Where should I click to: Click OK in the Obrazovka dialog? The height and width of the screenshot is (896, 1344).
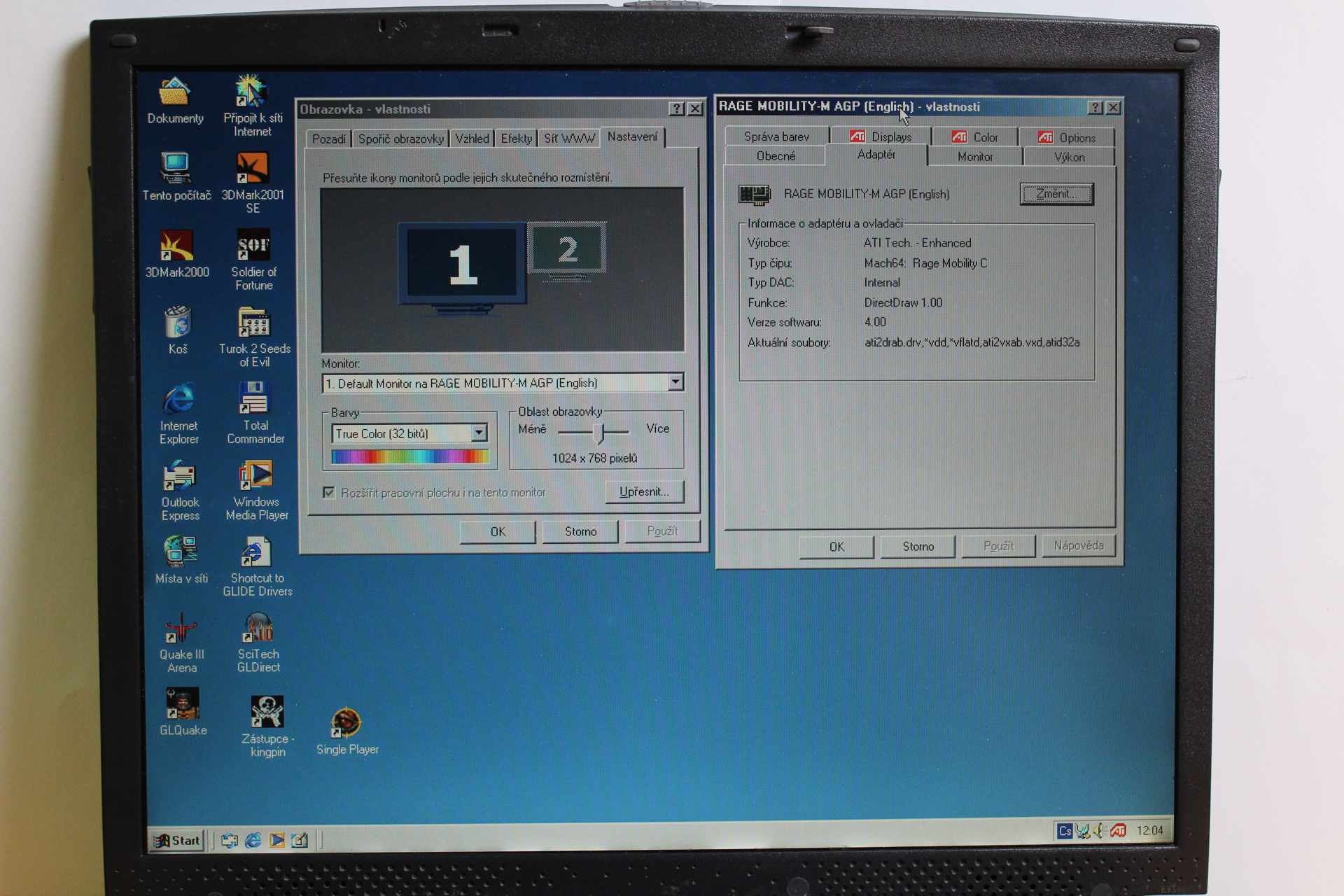coord(498,531)
